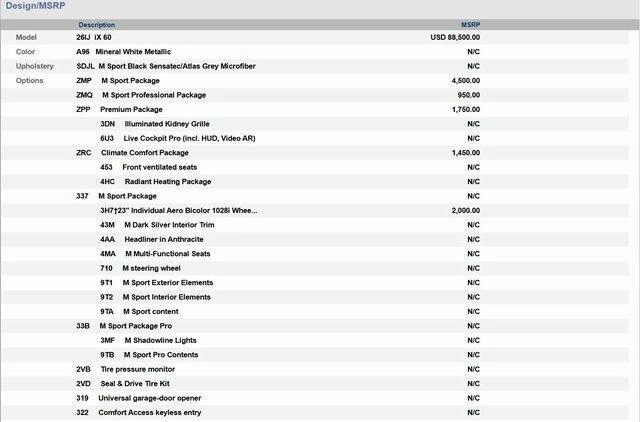The image size is (640, 422).
Task: Click the Description column header
Action: click(x=97, y=24)
